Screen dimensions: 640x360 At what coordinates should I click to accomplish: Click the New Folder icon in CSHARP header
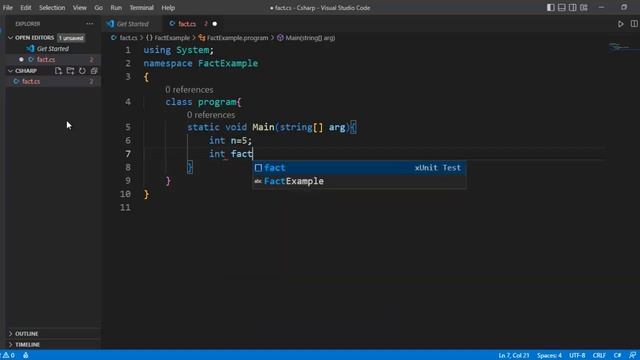point(70,71)
